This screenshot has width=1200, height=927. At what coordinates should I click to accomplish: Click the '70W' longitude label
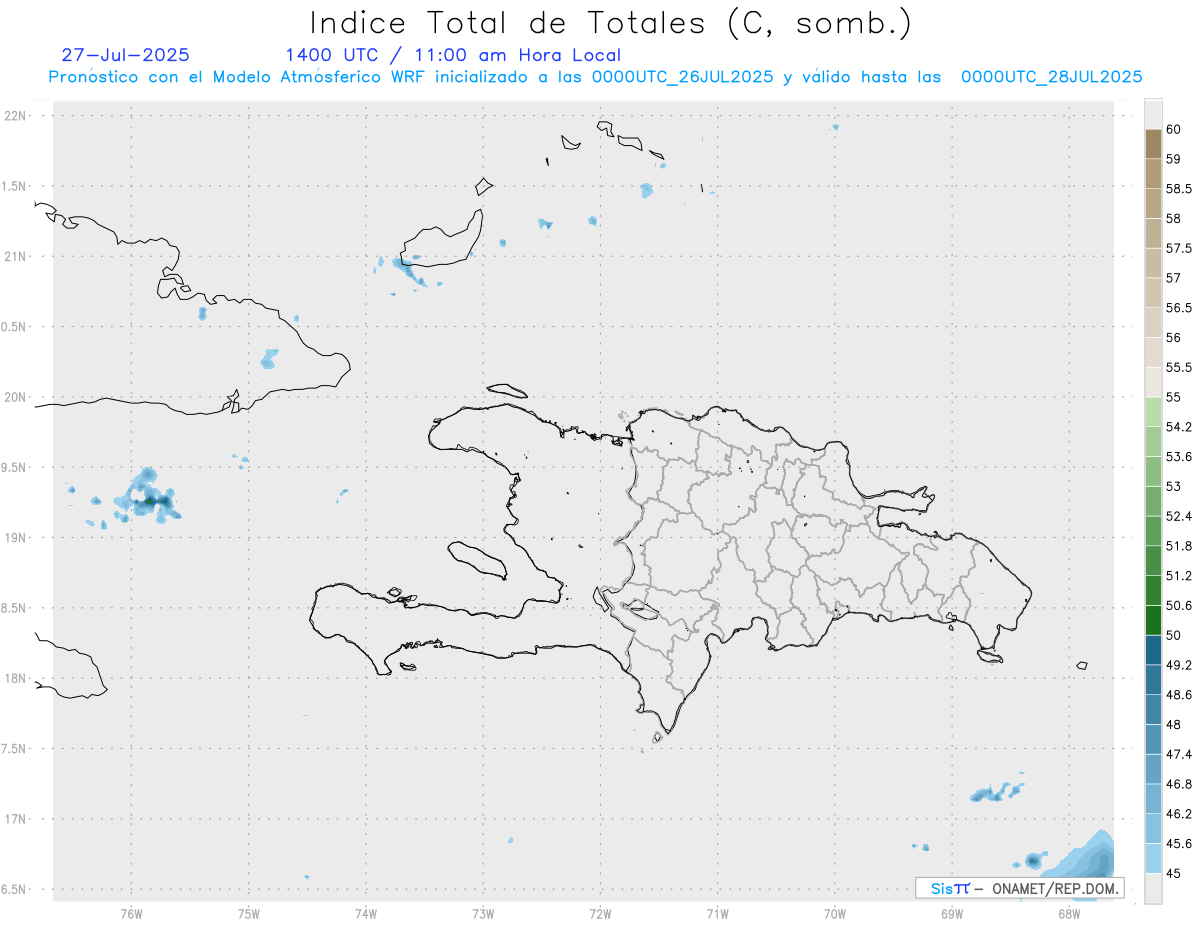pos(835,913)
